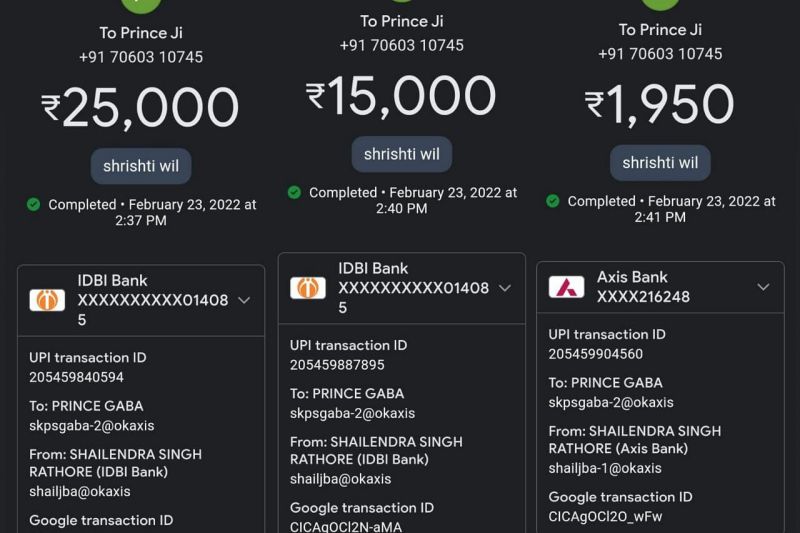Select UPI transaction ID 205459840594
Image resolution: width=800 pixels, height=533 pixels.
point(76,377)
